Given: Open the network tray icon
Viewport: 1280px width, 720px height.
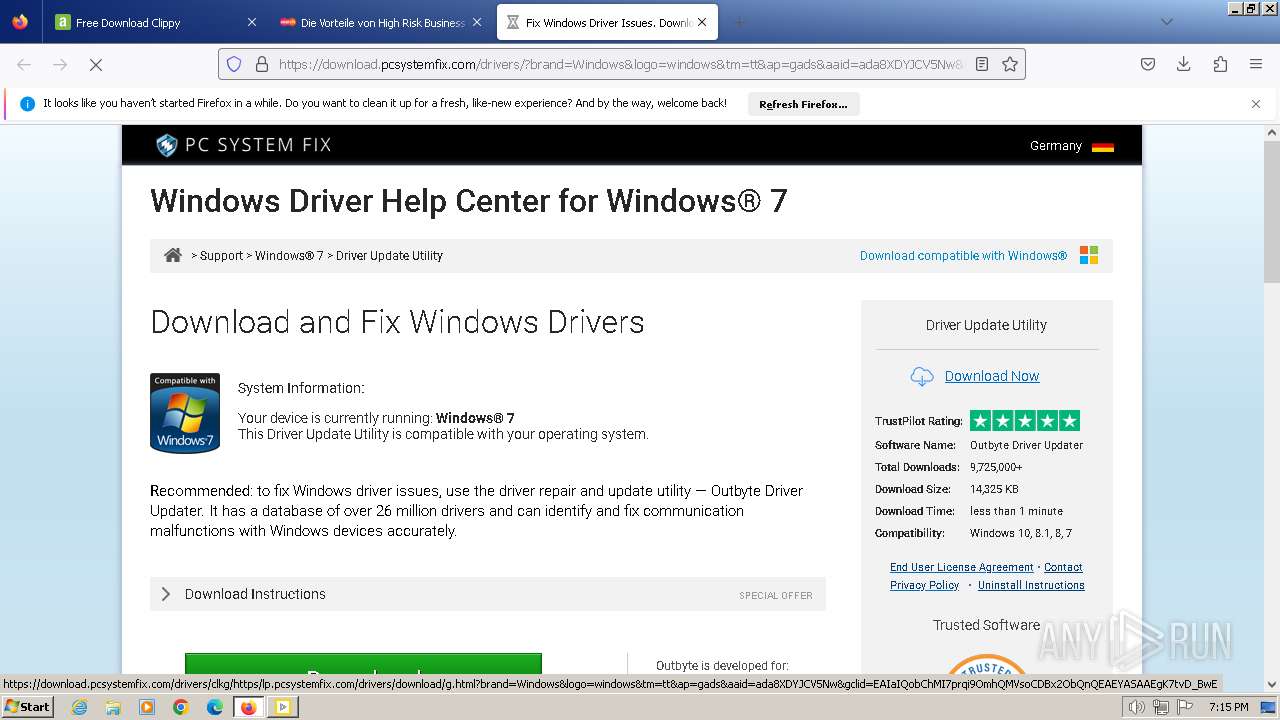Looking at the screenshot, I should (1161, 707).
